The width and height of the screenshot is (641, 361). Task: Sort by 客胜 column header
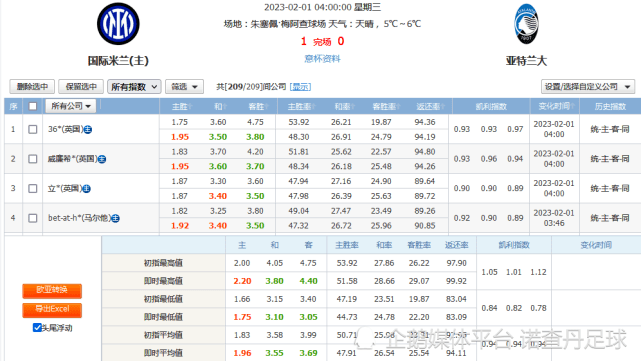pos(258,107)
